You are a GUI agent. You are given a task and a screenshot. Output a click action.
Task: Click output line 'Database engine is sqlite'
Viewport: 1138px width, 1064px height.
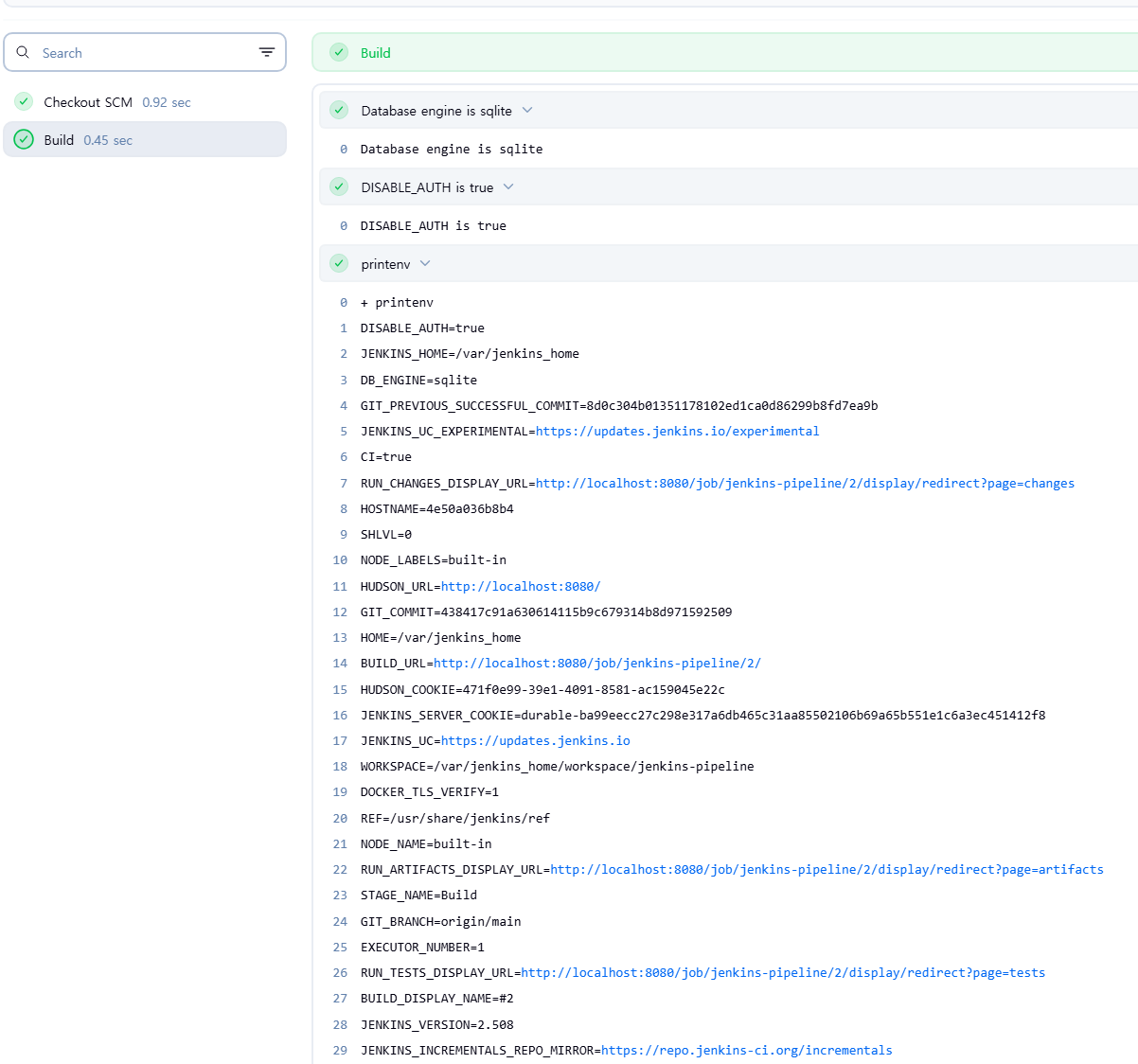(x=452, y=149)
